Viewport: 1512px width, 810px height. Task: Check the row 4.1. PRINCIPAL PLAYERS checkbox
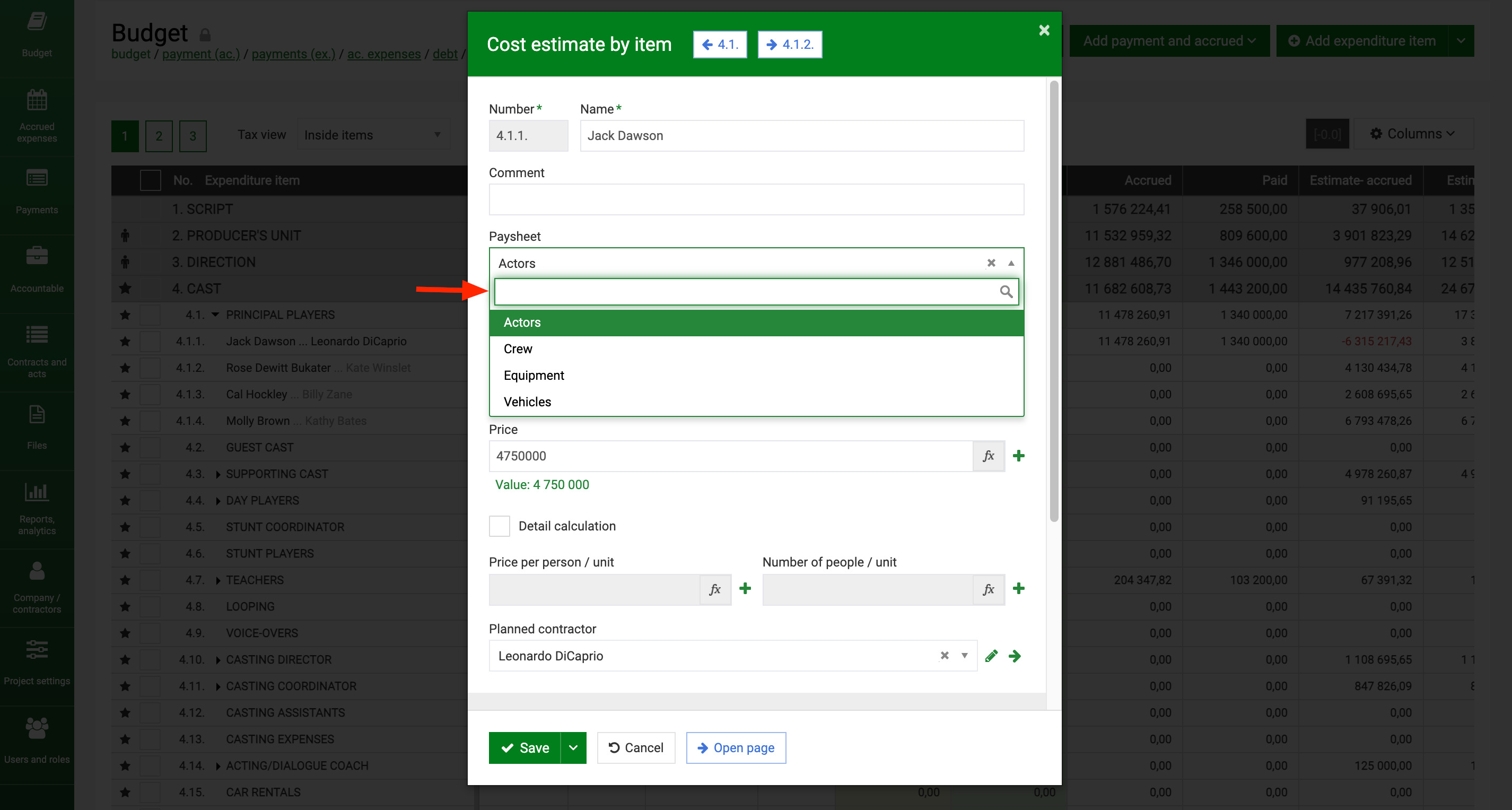tap(150, 315)
